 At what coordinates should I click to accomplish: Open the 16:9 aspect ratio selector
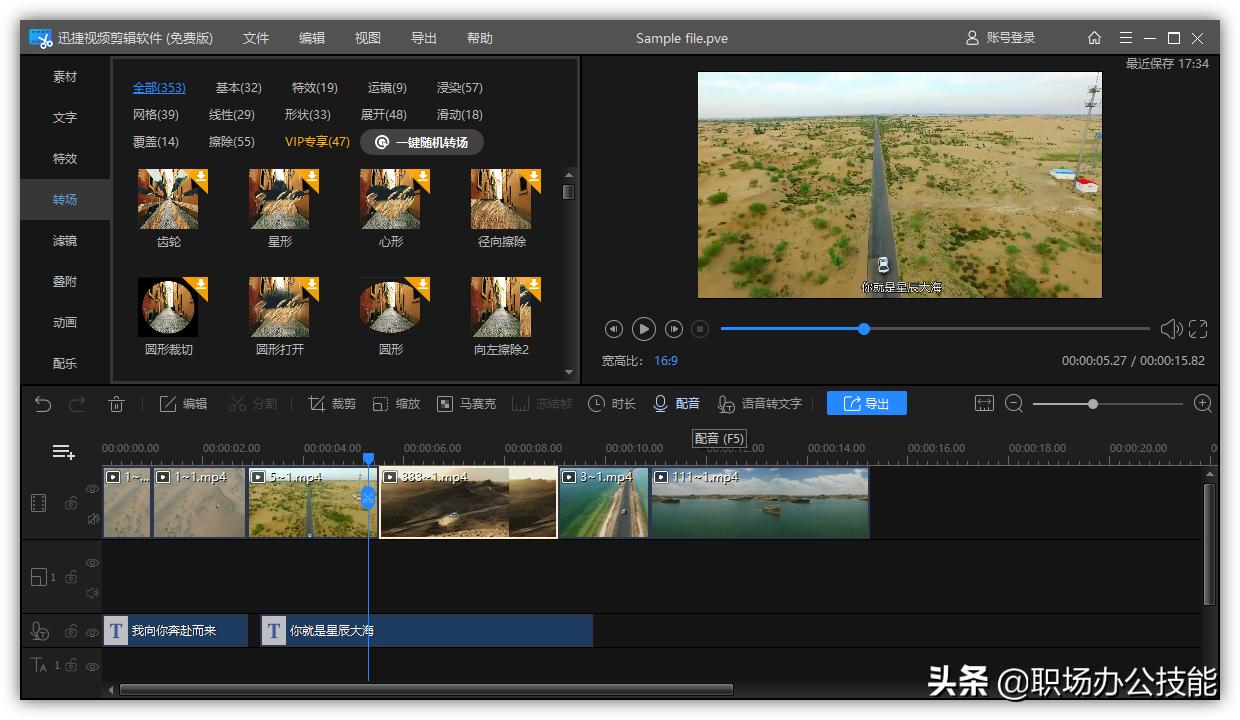coord(666,361)
